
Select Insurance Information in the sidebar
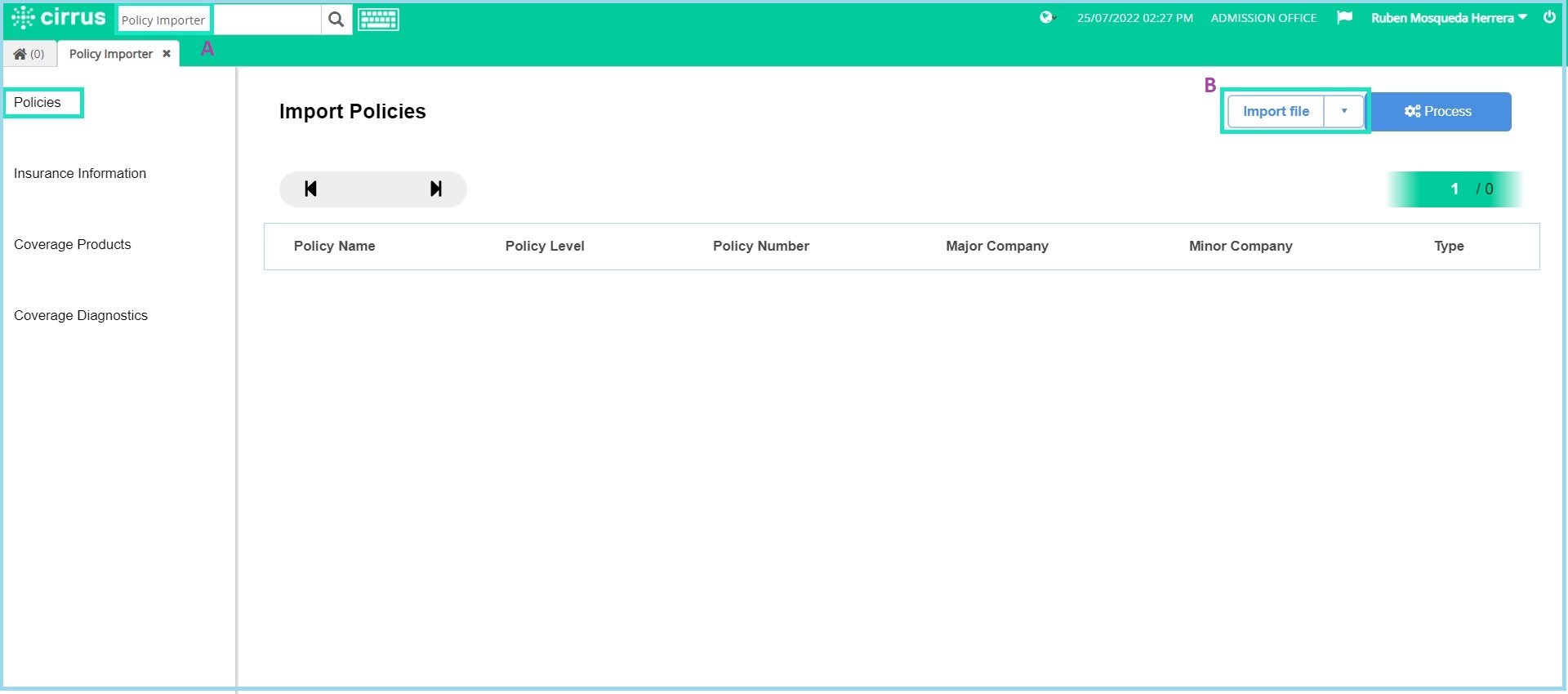(80, 173)
